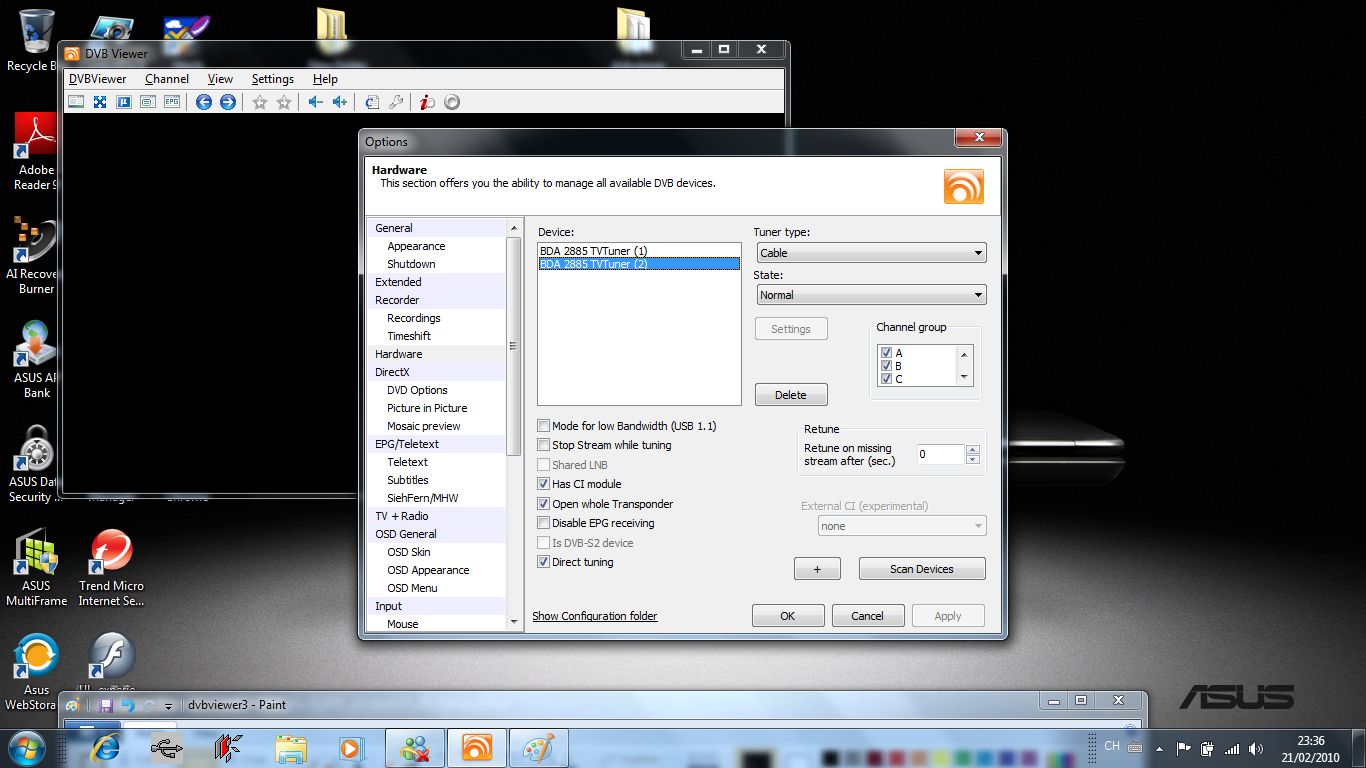The image size is (1366, 768).
Task: Click the volume speaker icon in system tray
Action: [1256, 748]
